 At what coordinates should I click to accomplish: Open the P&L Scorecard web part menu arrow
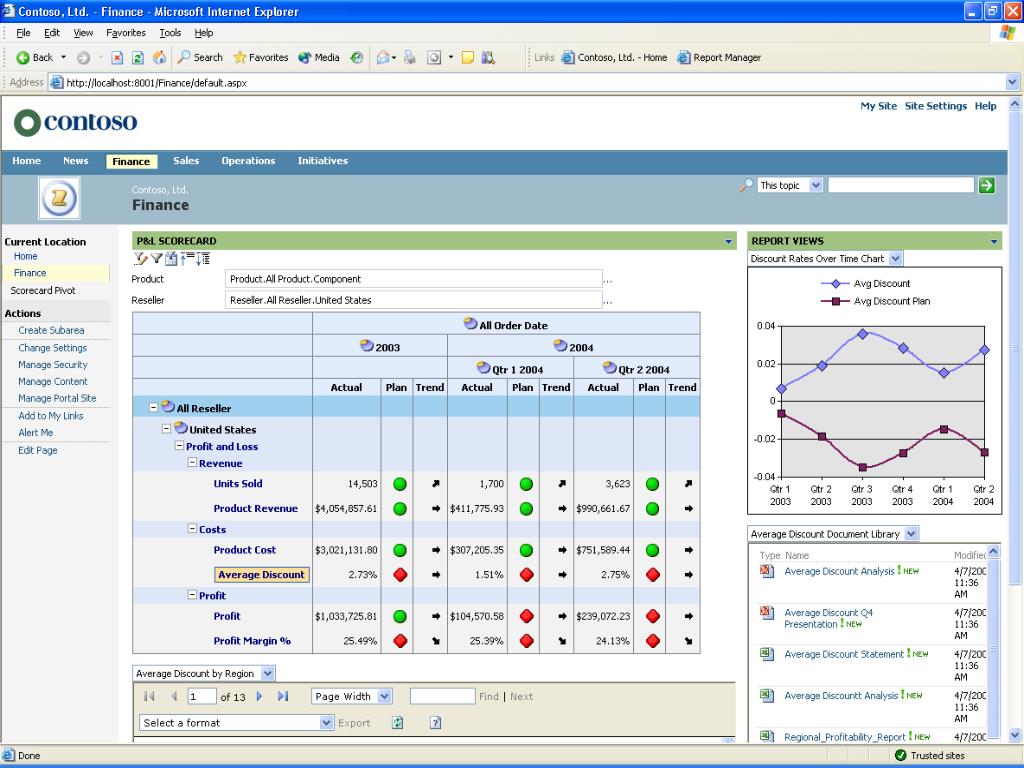(728, 242)
